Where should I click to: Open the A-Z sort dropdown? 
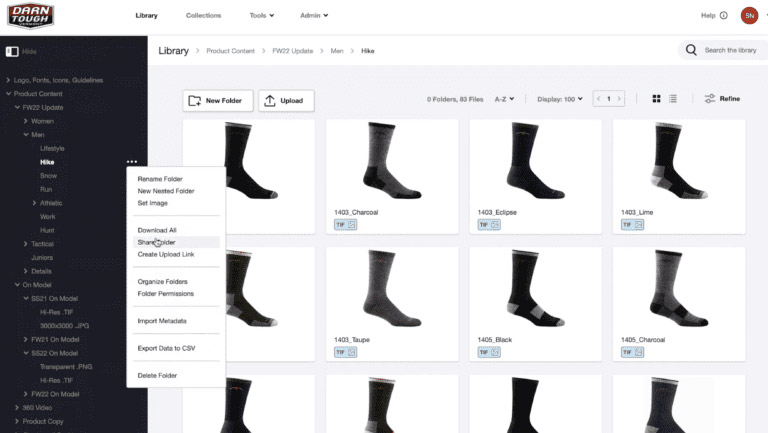coord(504,99)
